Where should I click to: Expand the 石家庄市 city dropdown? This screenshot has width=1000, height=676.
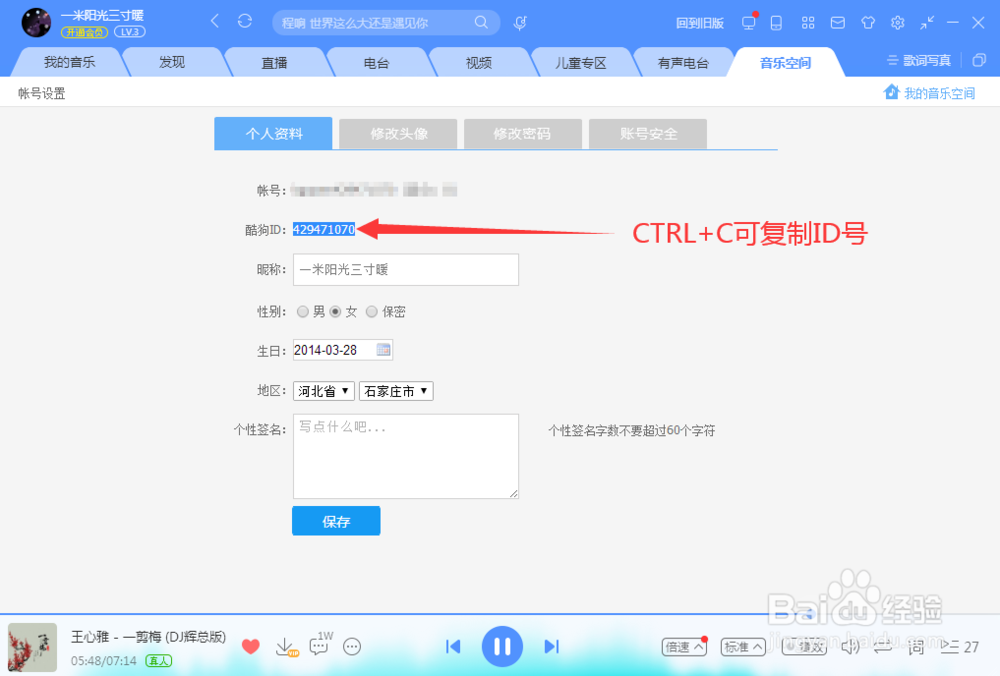coord(396,391)
